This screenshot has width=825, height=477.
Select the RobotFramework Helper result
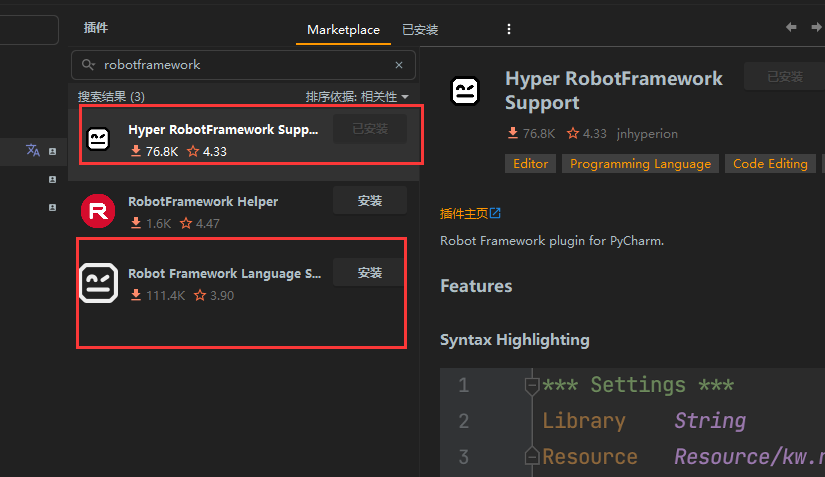244,211
